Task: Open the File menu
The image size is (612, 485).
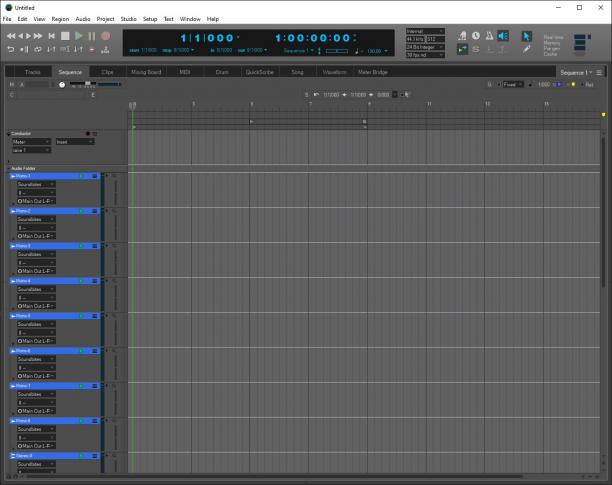Action: (7, 19)
